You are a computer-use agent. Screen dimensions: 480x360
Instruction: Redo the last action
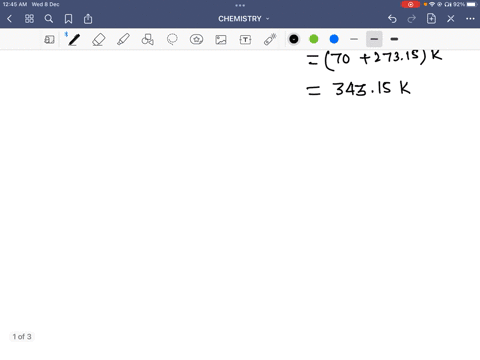point(412,19)
